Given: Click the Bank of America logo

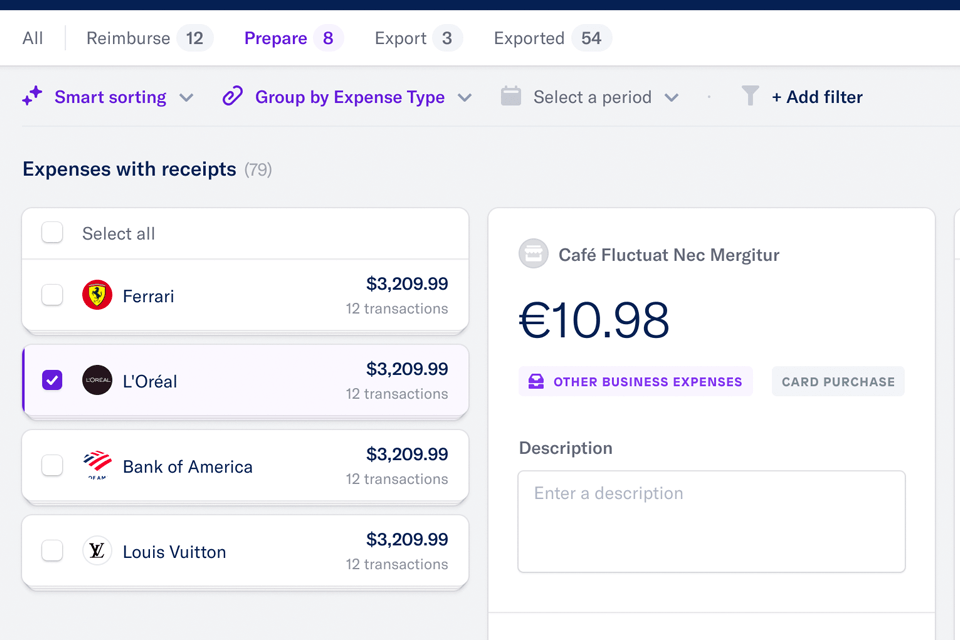Looking at the screenshot, I should [x=97, y=465].
